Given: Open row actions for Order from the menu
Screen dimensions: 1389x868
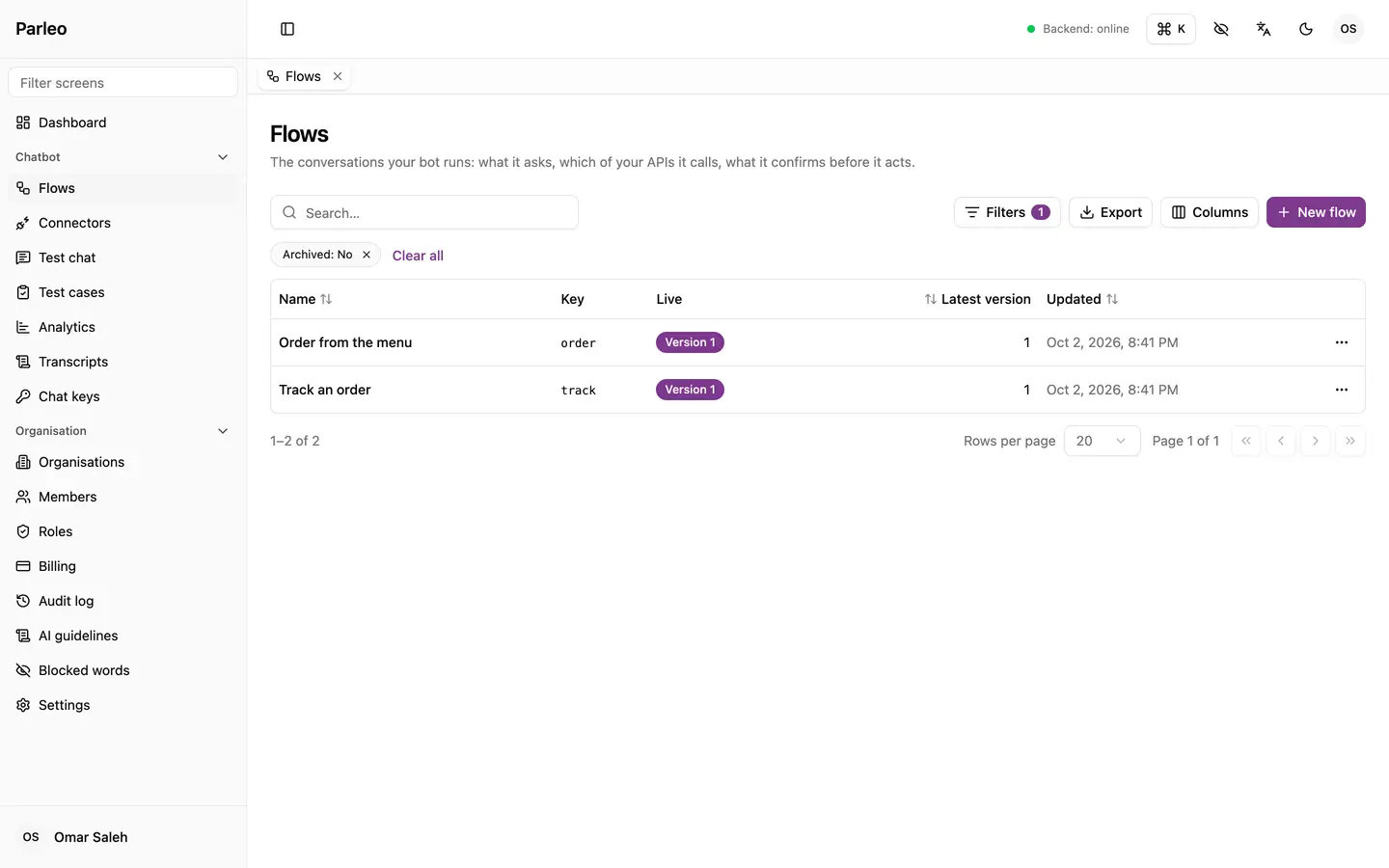Looking at the screenshot, I should coord(1342,342).
